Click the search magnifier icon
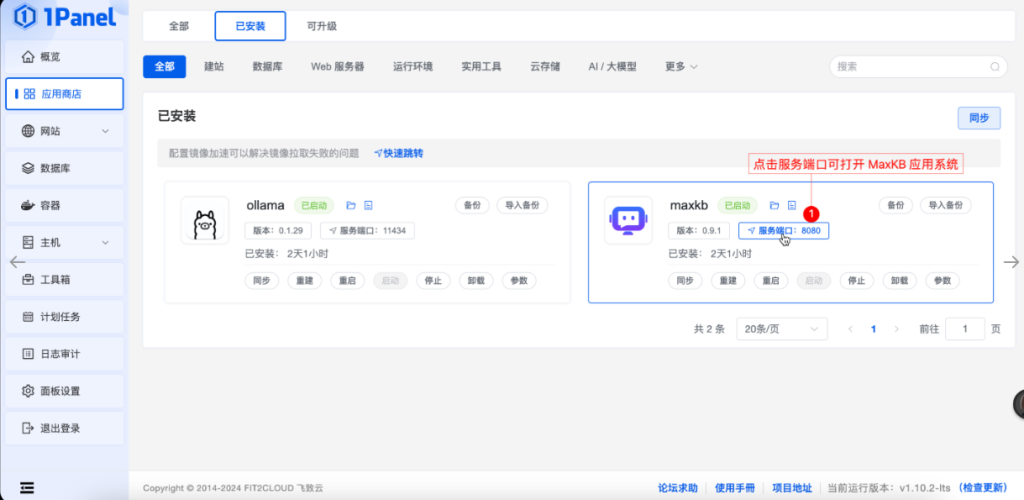The image size is (1024, 500). click(x=995, y=67)
